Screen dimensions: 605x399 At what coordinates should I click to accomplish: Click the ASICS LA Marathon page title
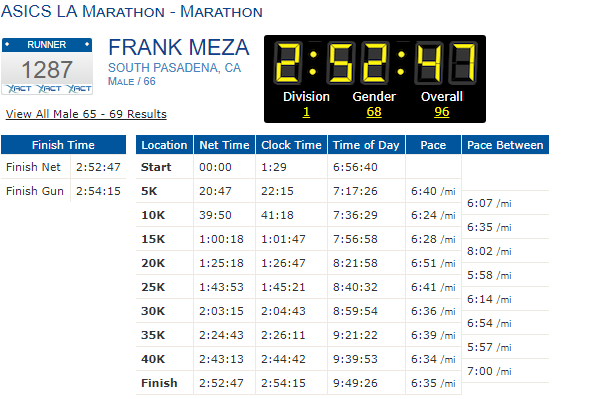pyautogui.click(x=132, y=12)
